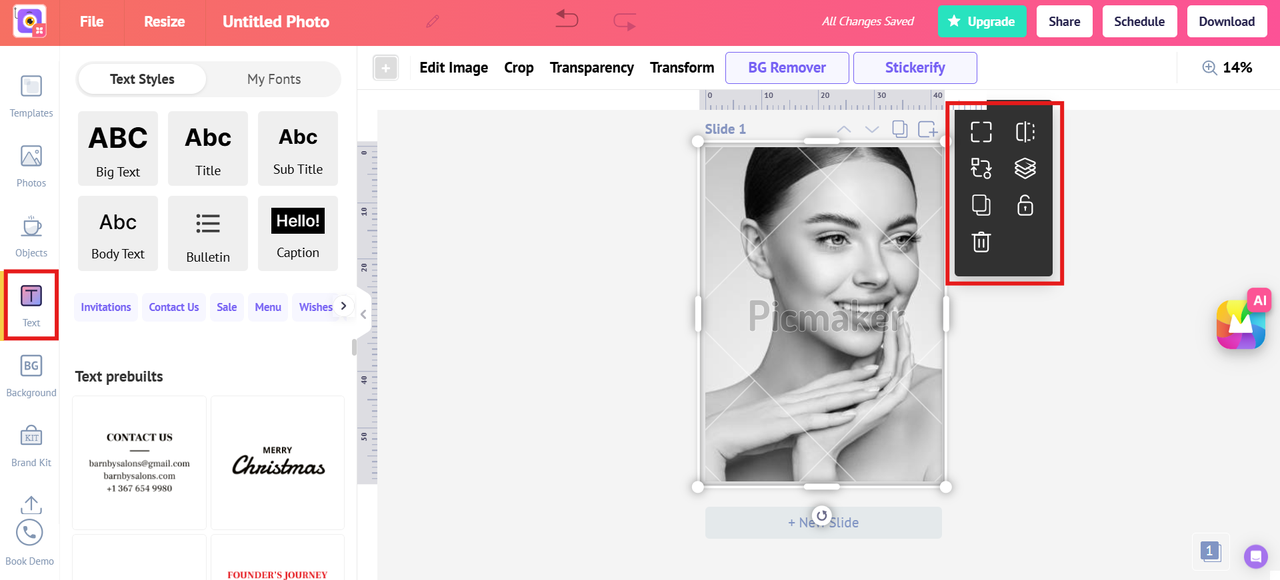1280x580 pixels.
Task: Click the Picmaker logo icon
Action: 29,21
